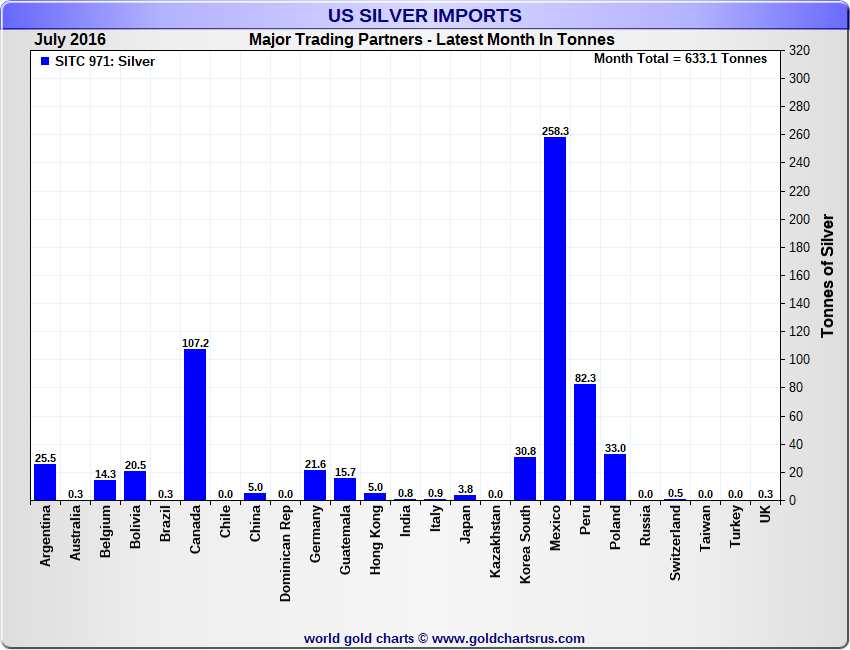Click the 'Major Trading Partners' subtitle

point(431,40)
